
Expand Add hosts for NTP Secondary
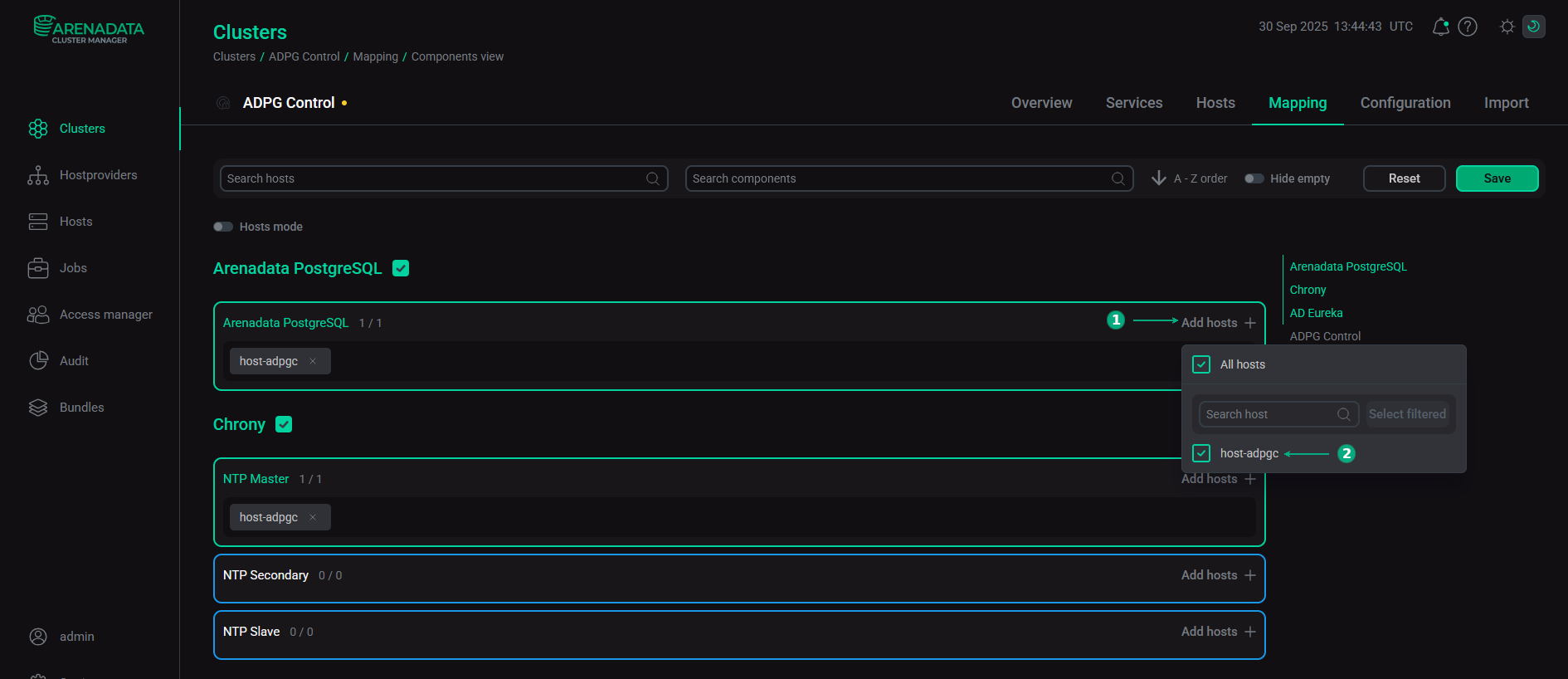[1217, 575]
